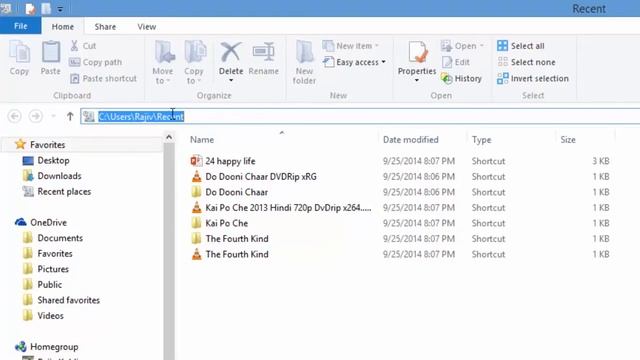Screen dimensions: 640x360
Task: Open the Open button dropdown
Action: coord(463,46)
